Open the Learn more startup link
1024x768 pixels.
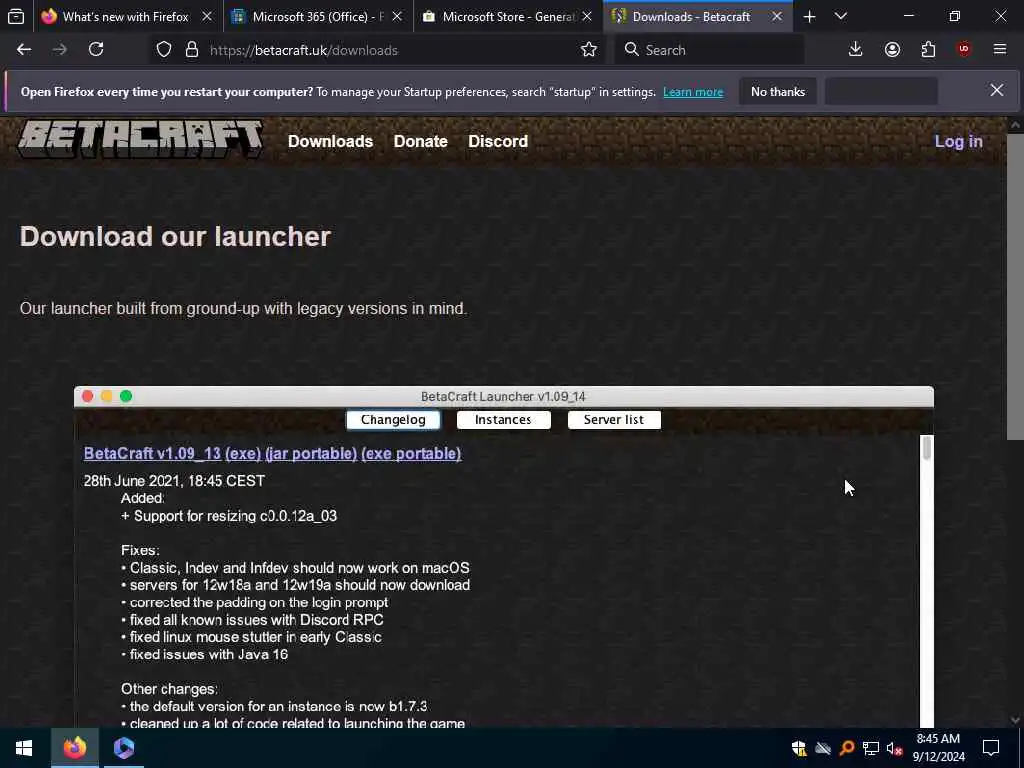click(693, 92)
